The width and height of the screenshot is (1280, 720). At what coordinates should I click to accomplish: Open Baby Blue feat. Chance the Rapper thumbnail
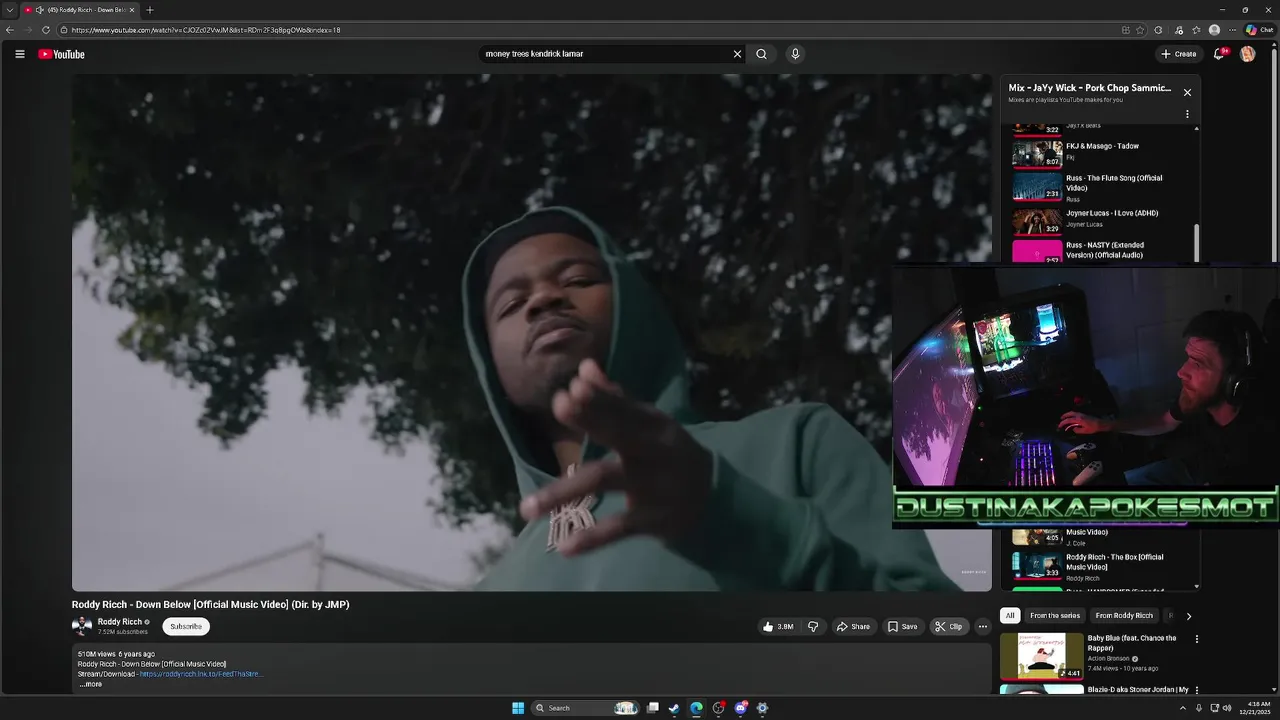pos(1042,656)
